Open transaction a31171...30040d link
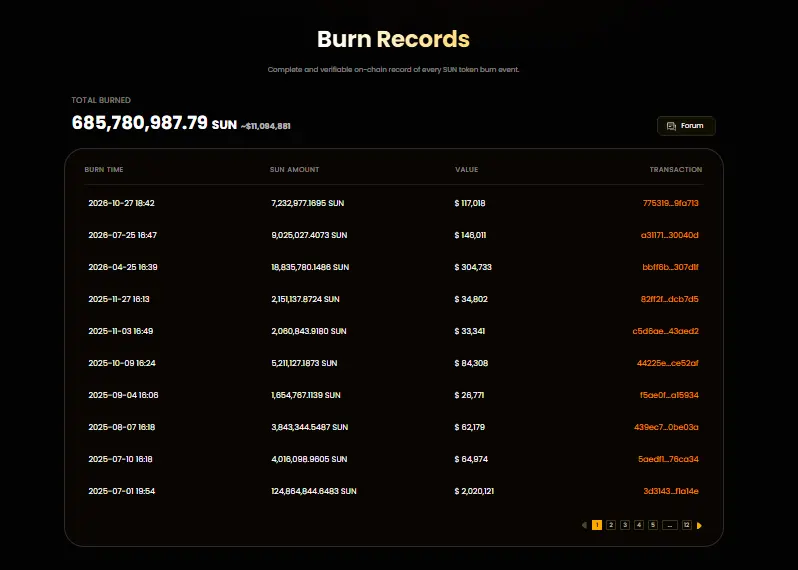The image size is (798, 570). (669, 235)
